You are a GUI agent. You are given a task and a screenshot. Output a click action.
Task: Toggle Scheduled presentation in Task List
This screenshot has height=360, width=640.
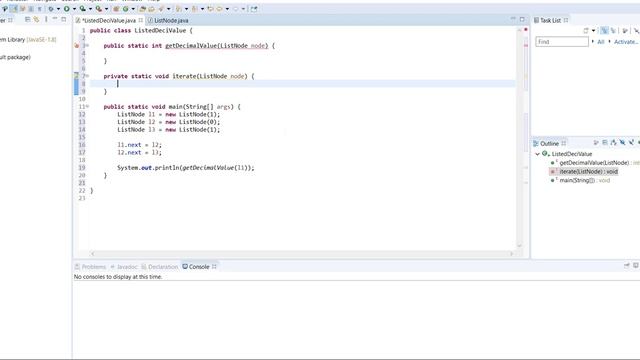tap(613, 31)
